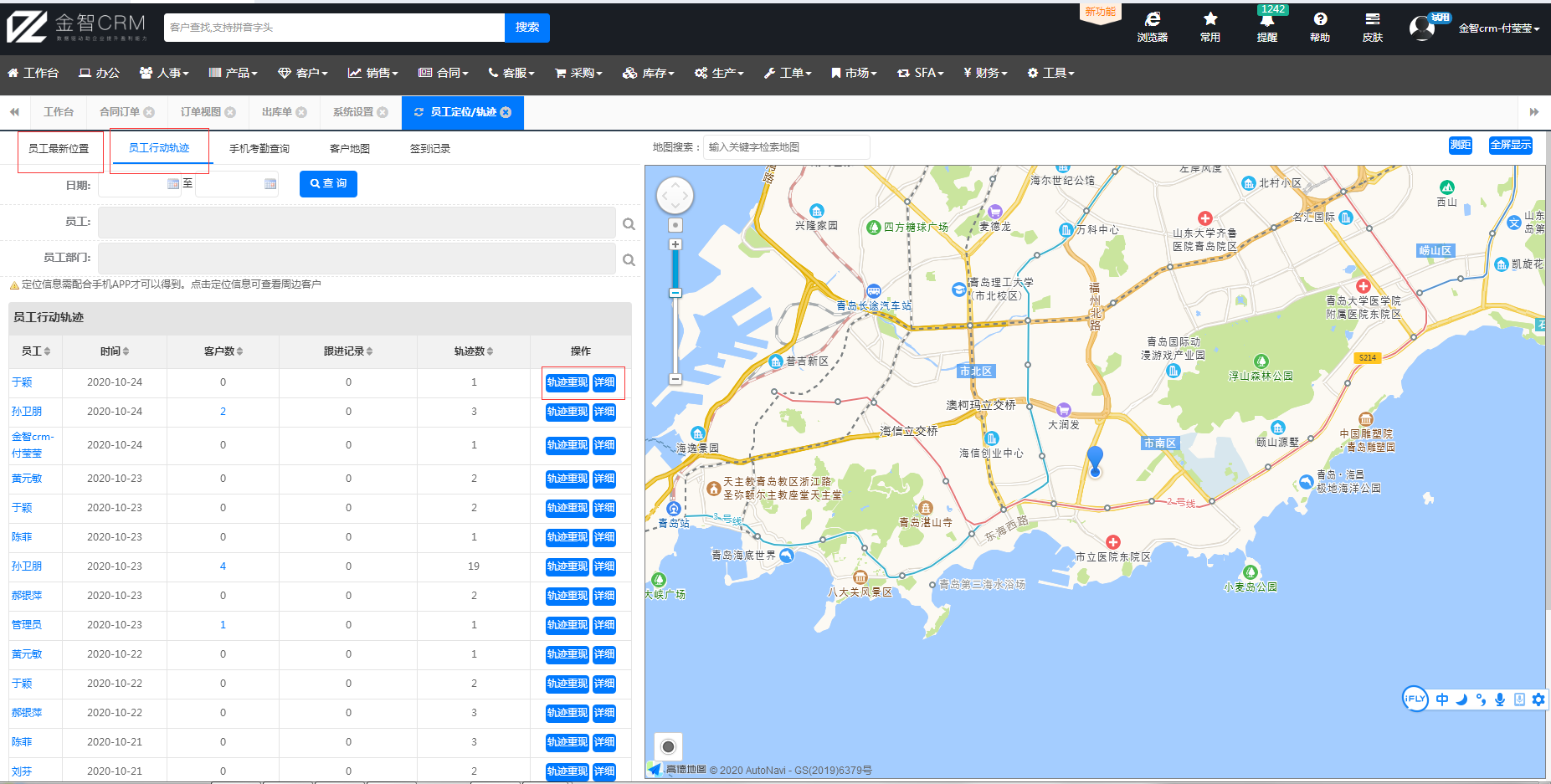Click the map zoom slider track

(x=675, y=312)
